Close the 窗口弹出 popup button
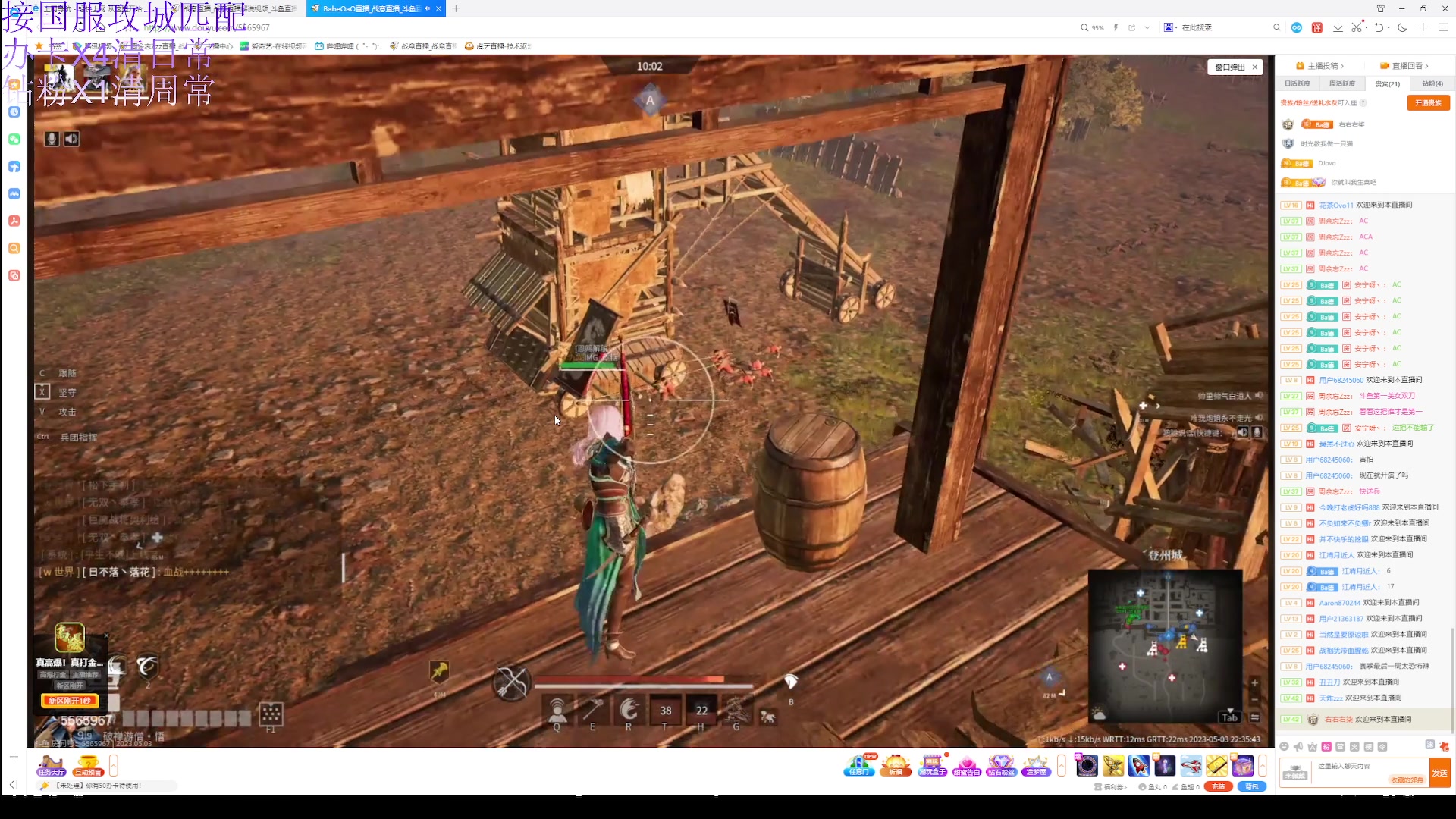1456x819 pixels. (1255, 67)
